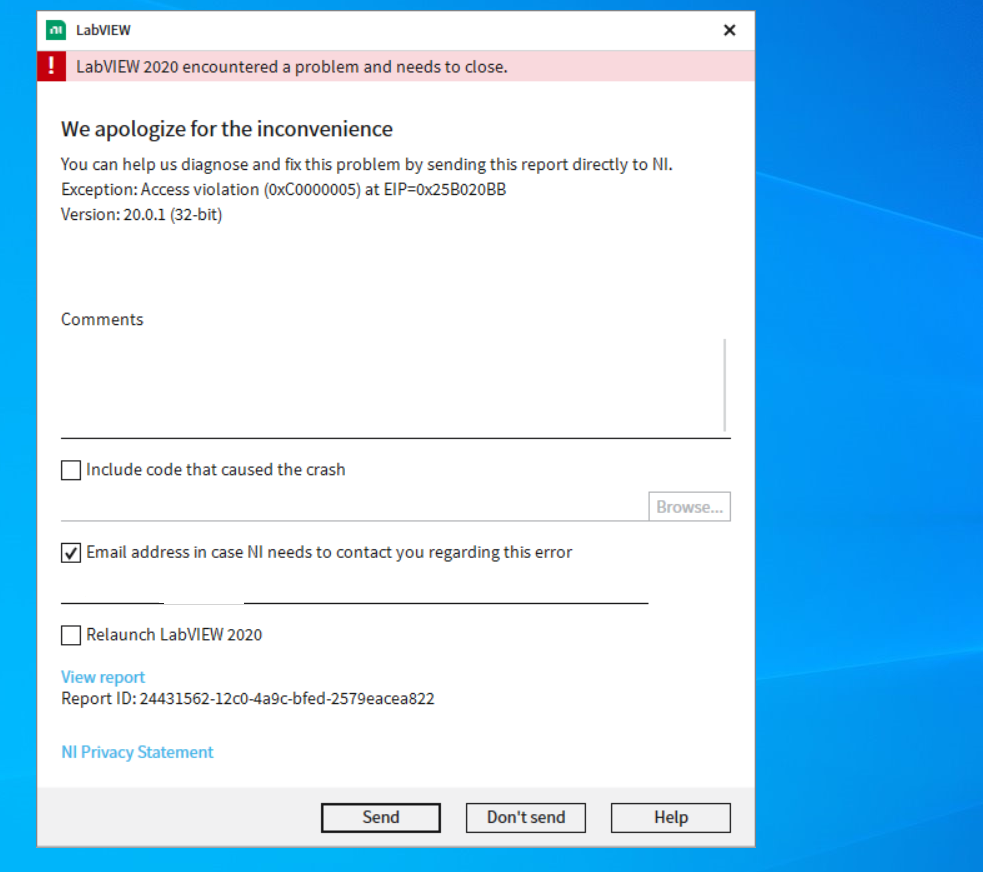The width and height of the screenshot is (983, 872).
Task: Close the LabVIEW crash dialog
Action: coord(729,30)
